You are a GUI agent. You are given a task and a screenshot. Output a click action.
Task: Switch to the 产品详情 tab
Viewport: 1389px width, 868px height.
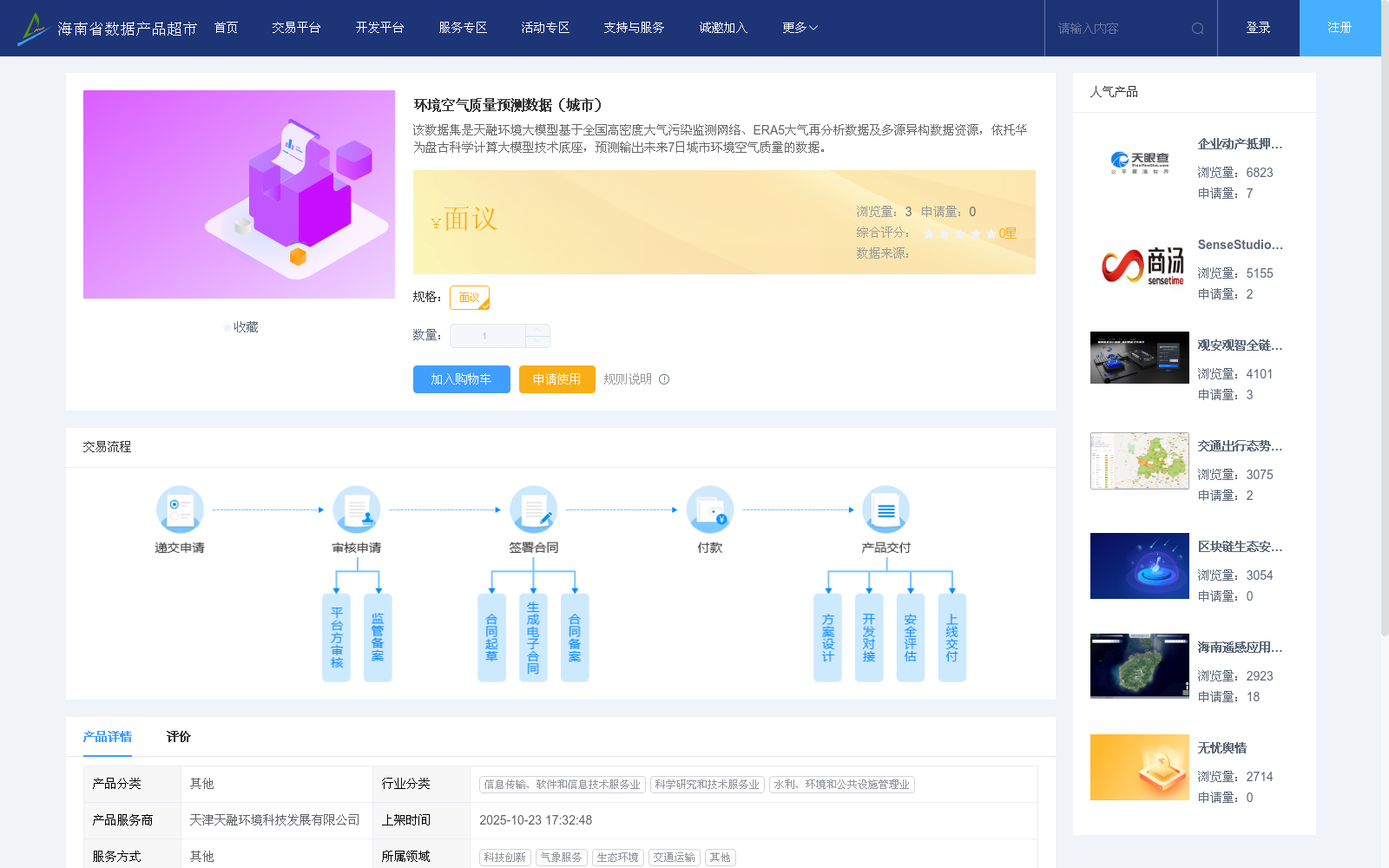coord(108,737)
